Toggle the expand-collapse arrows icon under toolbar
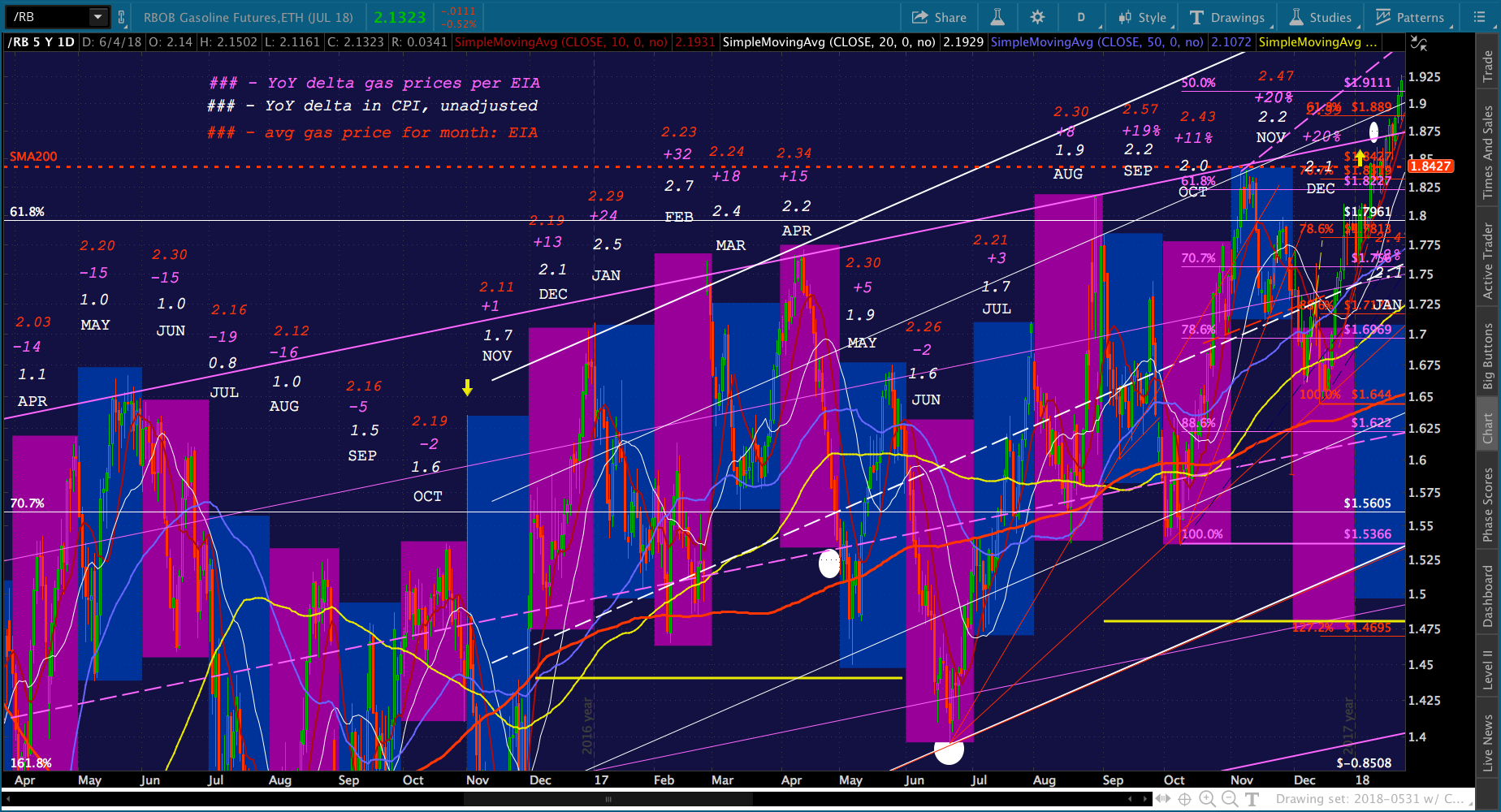This screenshot has width=1501, height=812. pyautogui.click(x=1417, y=43)
